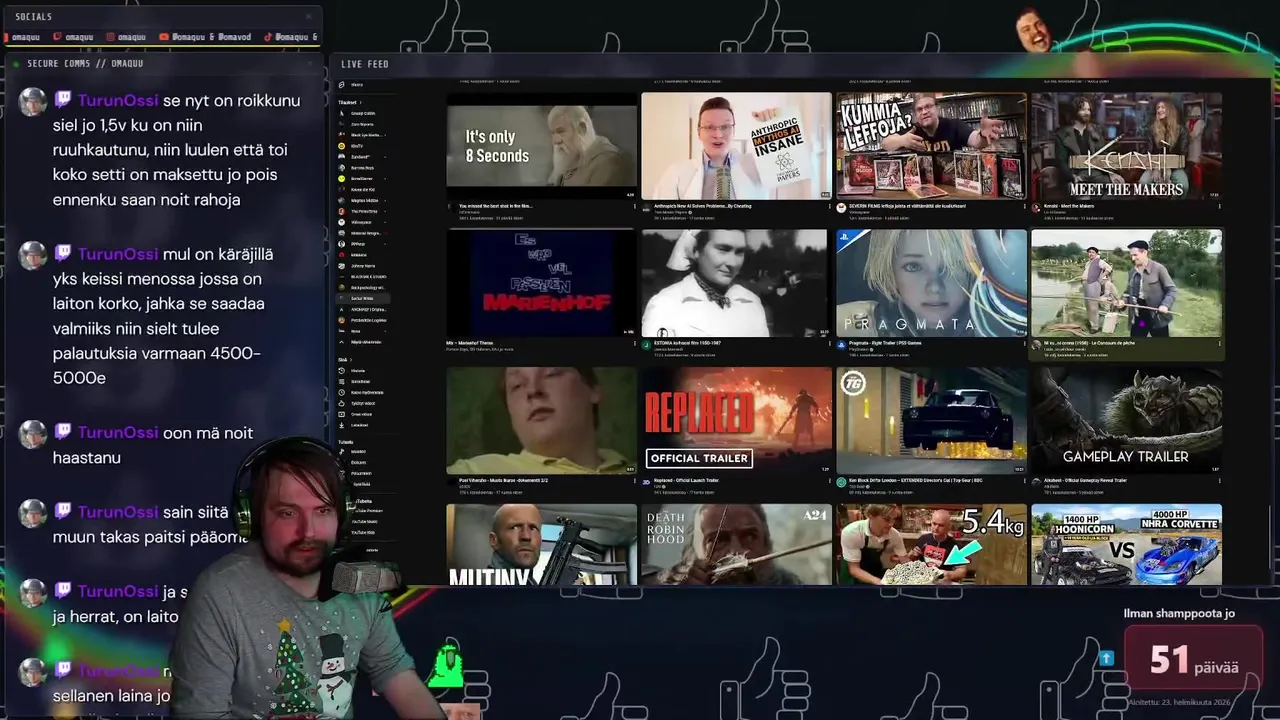
Task: Open ESTONIA kolhoosi film title
Action: (x=687, y=343)
